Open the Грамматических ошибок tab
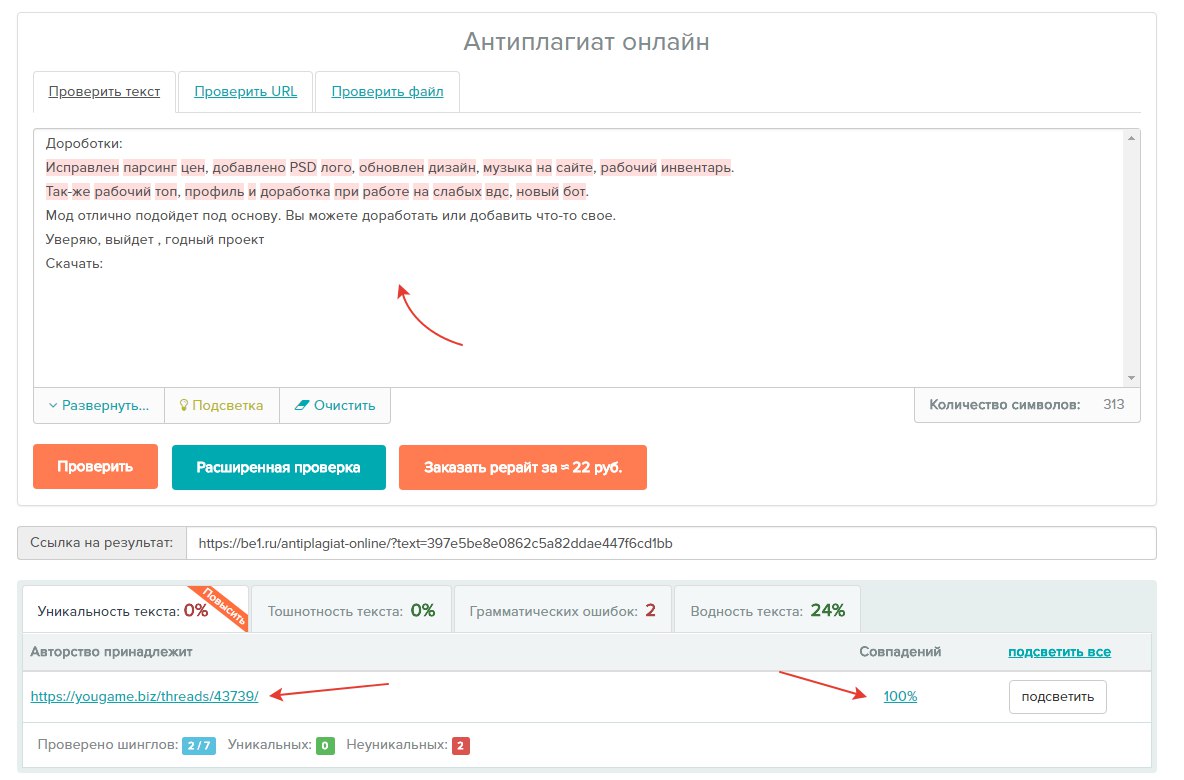Screen dimensions: 1184x780 click(563, 610)
